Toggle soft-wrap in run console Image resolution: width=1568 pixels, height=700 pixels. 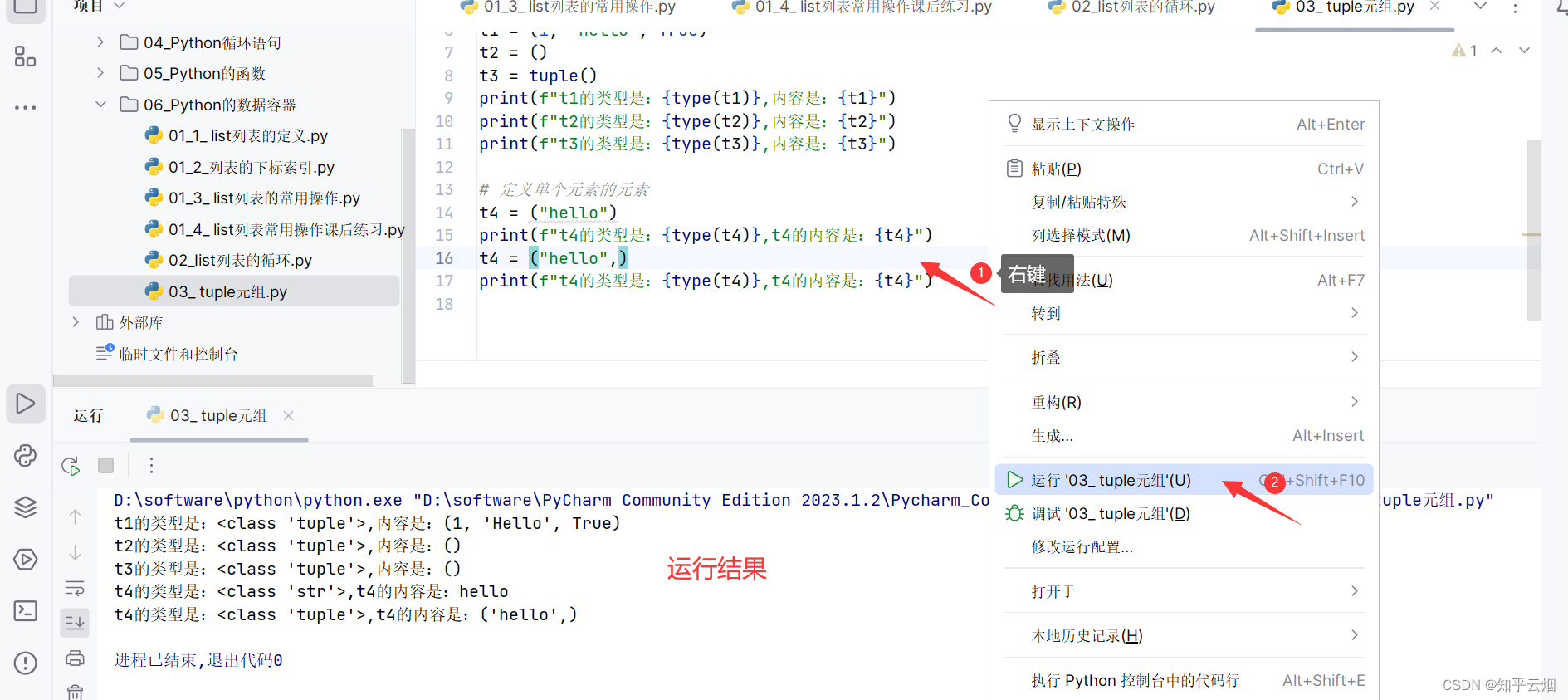click(75, 588)
